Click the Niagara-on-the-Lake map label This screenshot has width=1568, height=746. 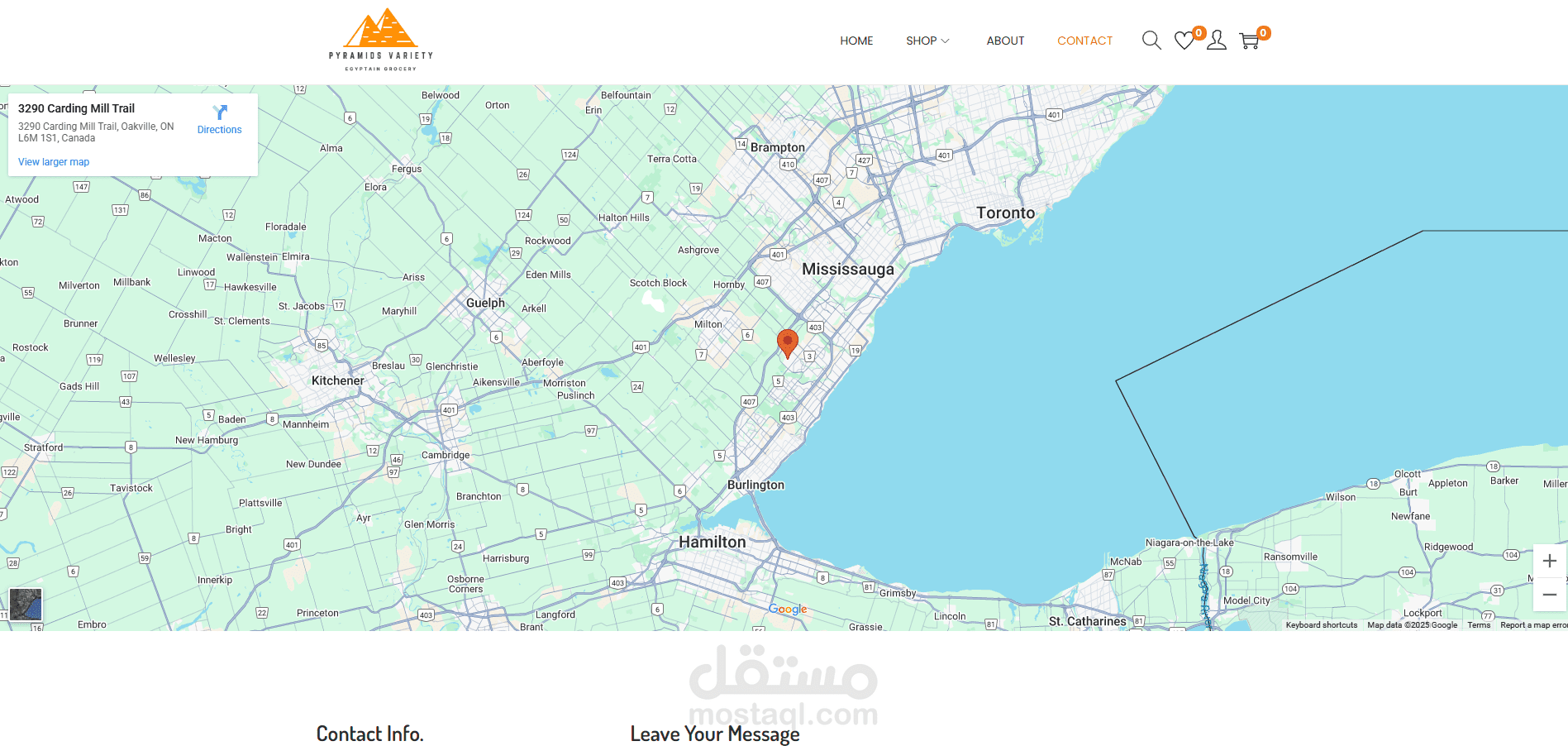click(x=1189, y=543)
